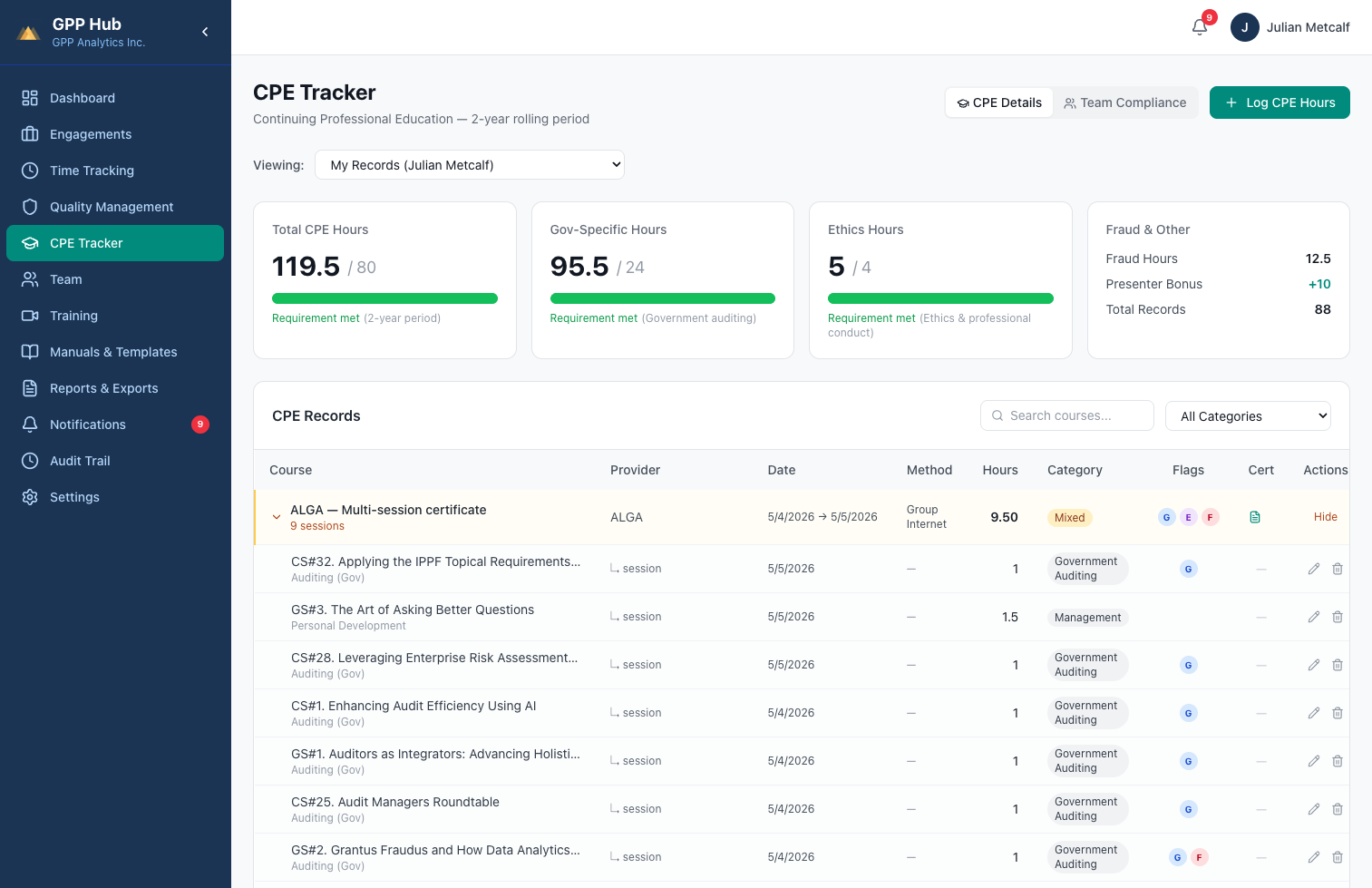Open Training in the sidebar
This screenshot has height=888, width=1372.
(115, 316)
